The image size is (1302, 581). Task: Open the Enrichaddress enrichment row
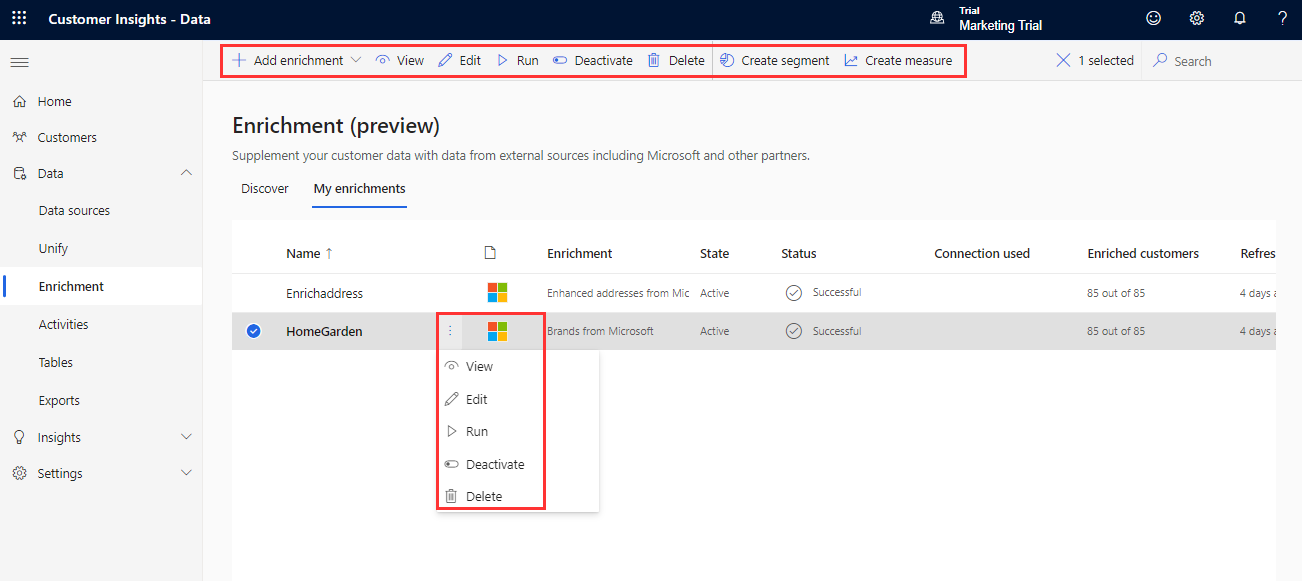tap(324, 293)
